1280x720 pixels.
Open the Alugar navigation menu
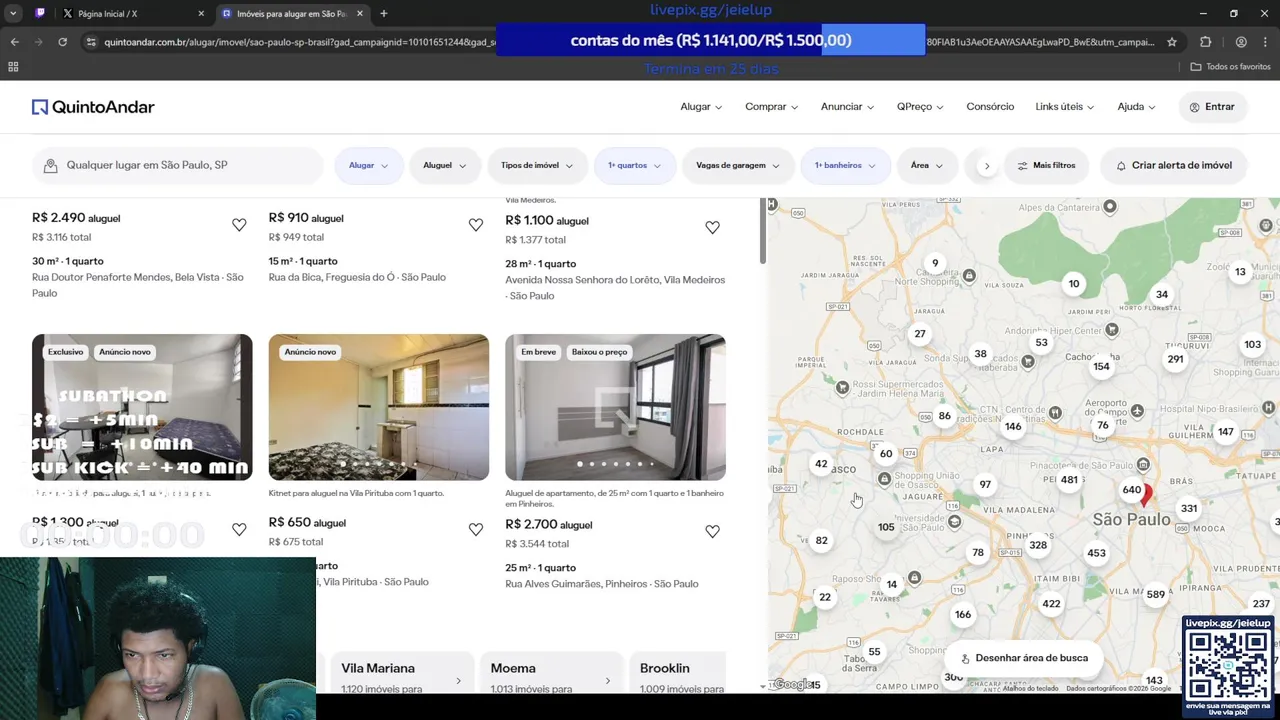click(x=701, y=107)
